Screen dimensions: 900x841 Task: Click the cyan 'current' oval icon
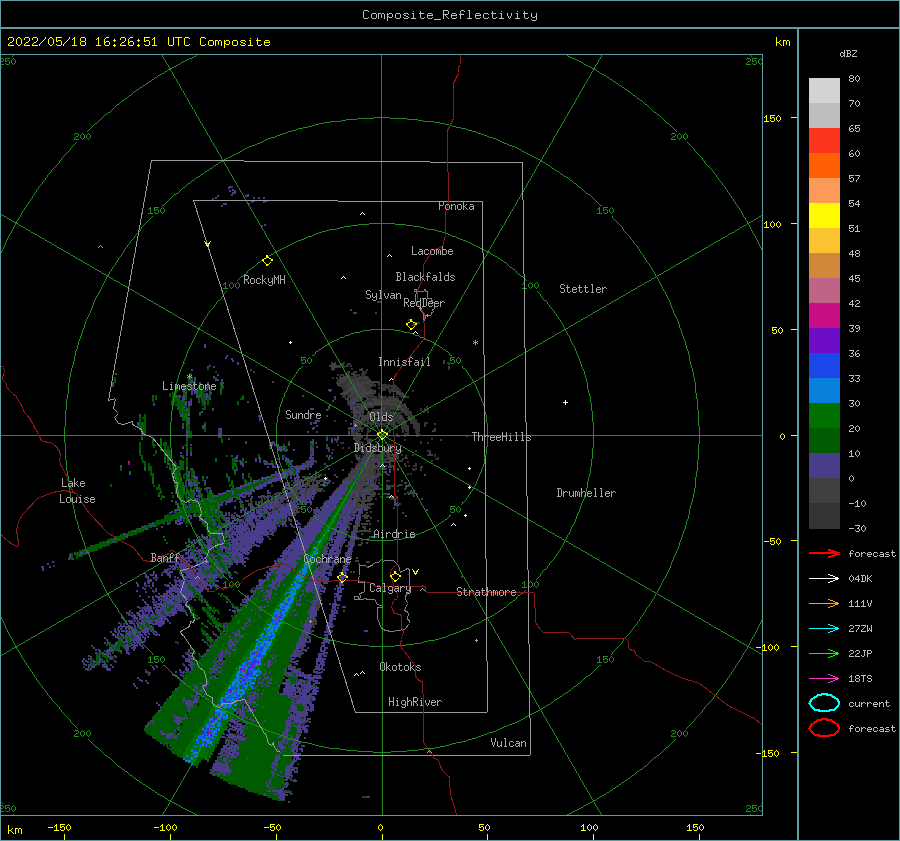(x=824, y=703)
